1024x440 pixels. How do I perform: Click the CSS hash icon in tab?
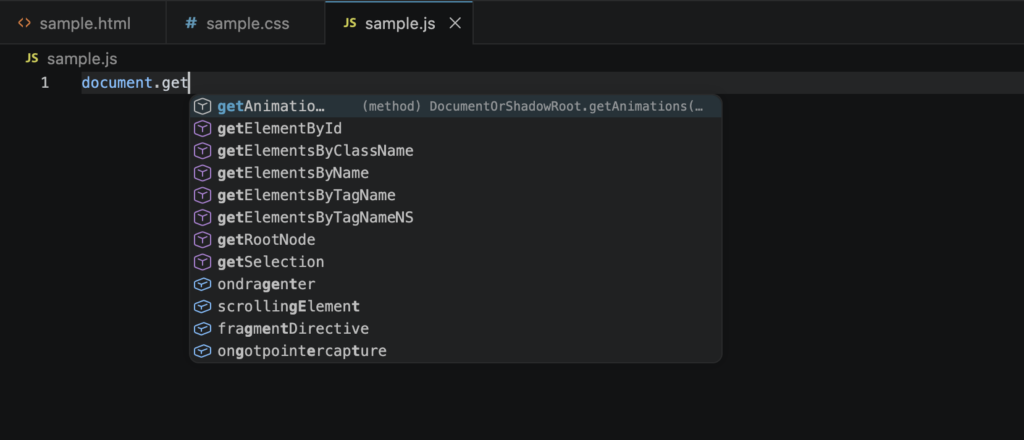coord(191,23)
